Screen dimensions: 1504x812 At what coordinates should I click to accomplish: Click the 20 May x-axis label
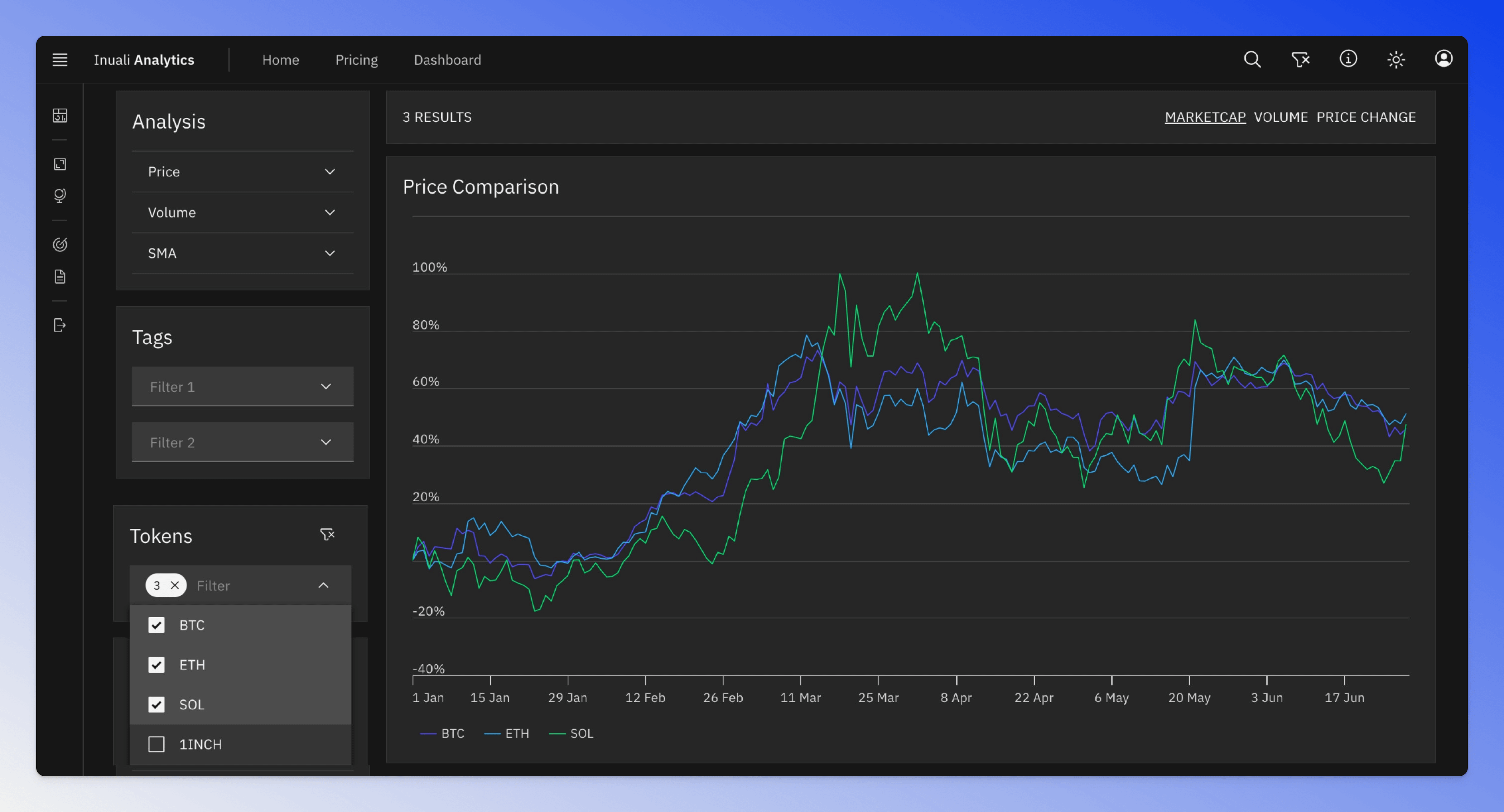click(1189, 698)
